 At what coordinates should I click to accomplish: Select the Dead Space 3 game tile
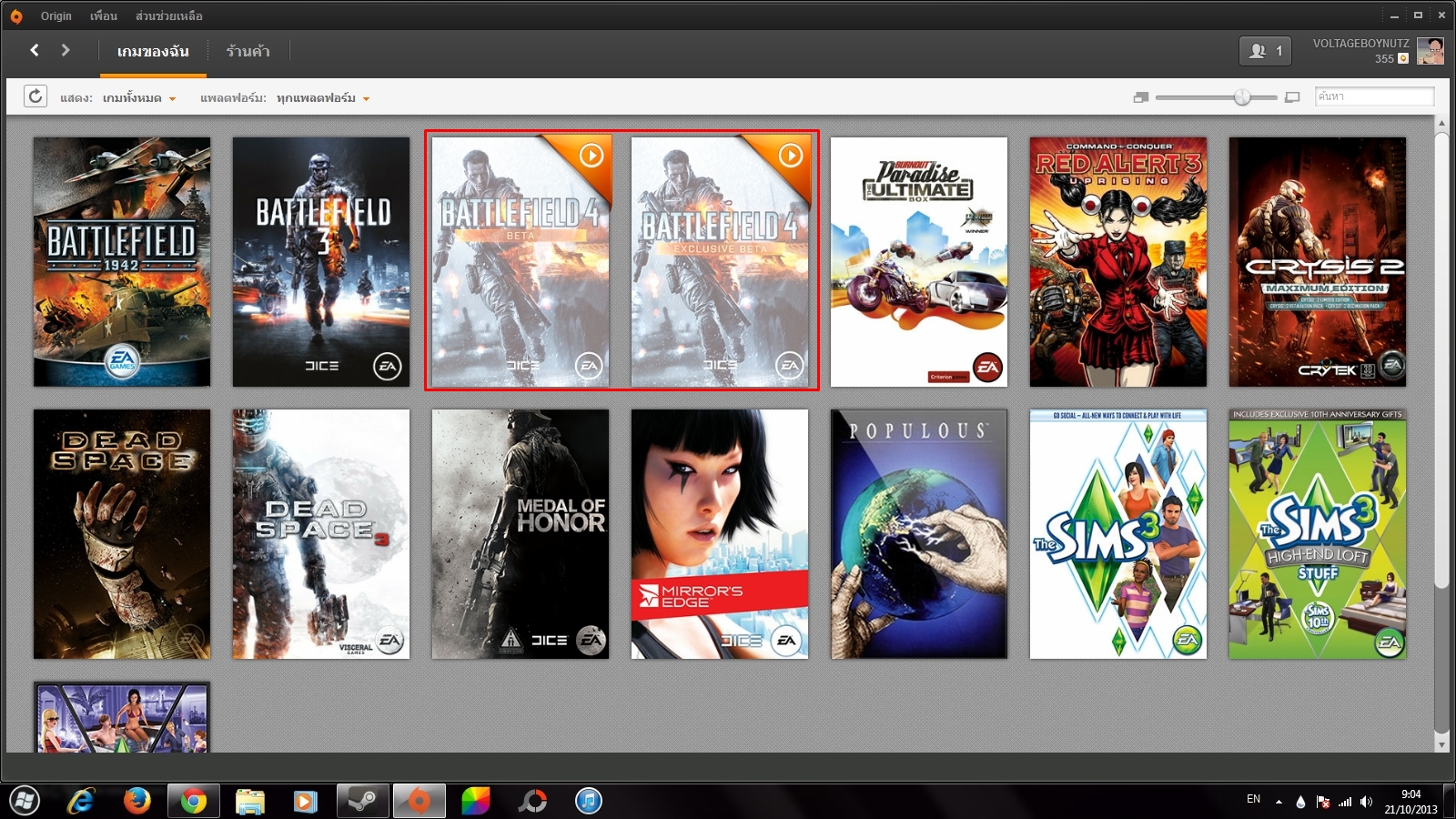(321, 534)
